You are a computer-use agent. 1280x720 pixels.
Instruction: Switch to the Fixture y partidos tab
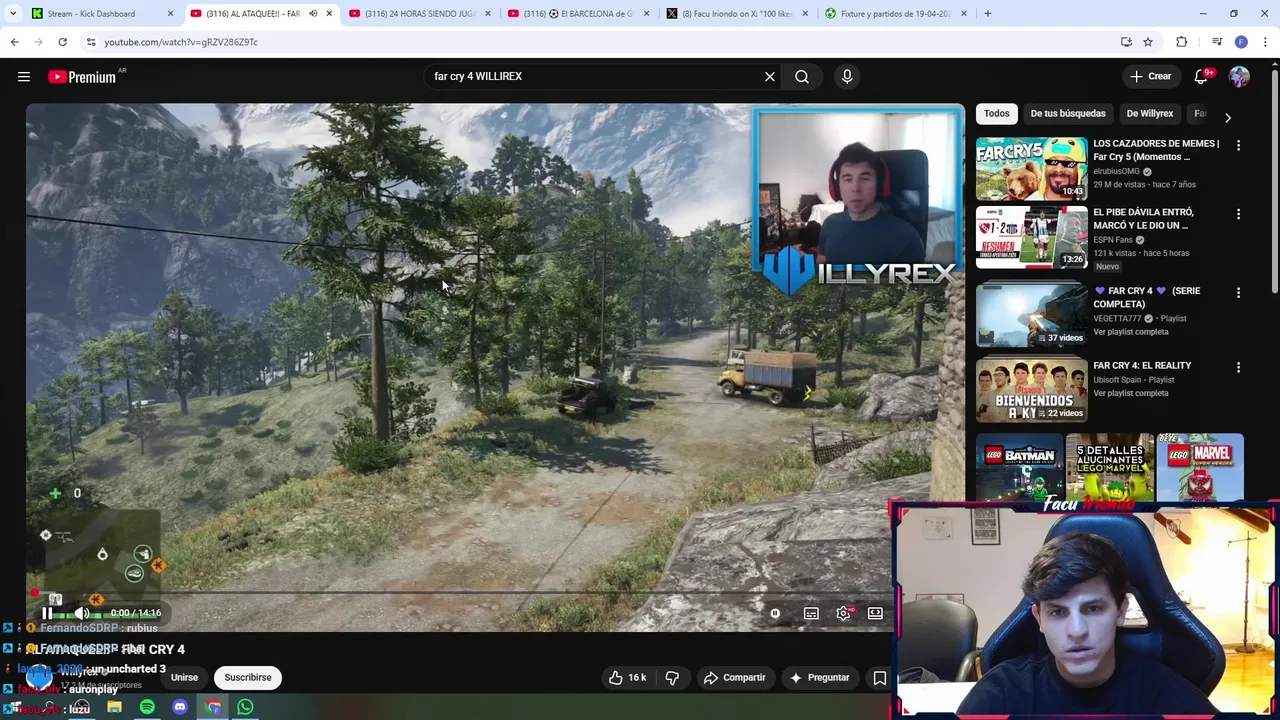(897, 14)
